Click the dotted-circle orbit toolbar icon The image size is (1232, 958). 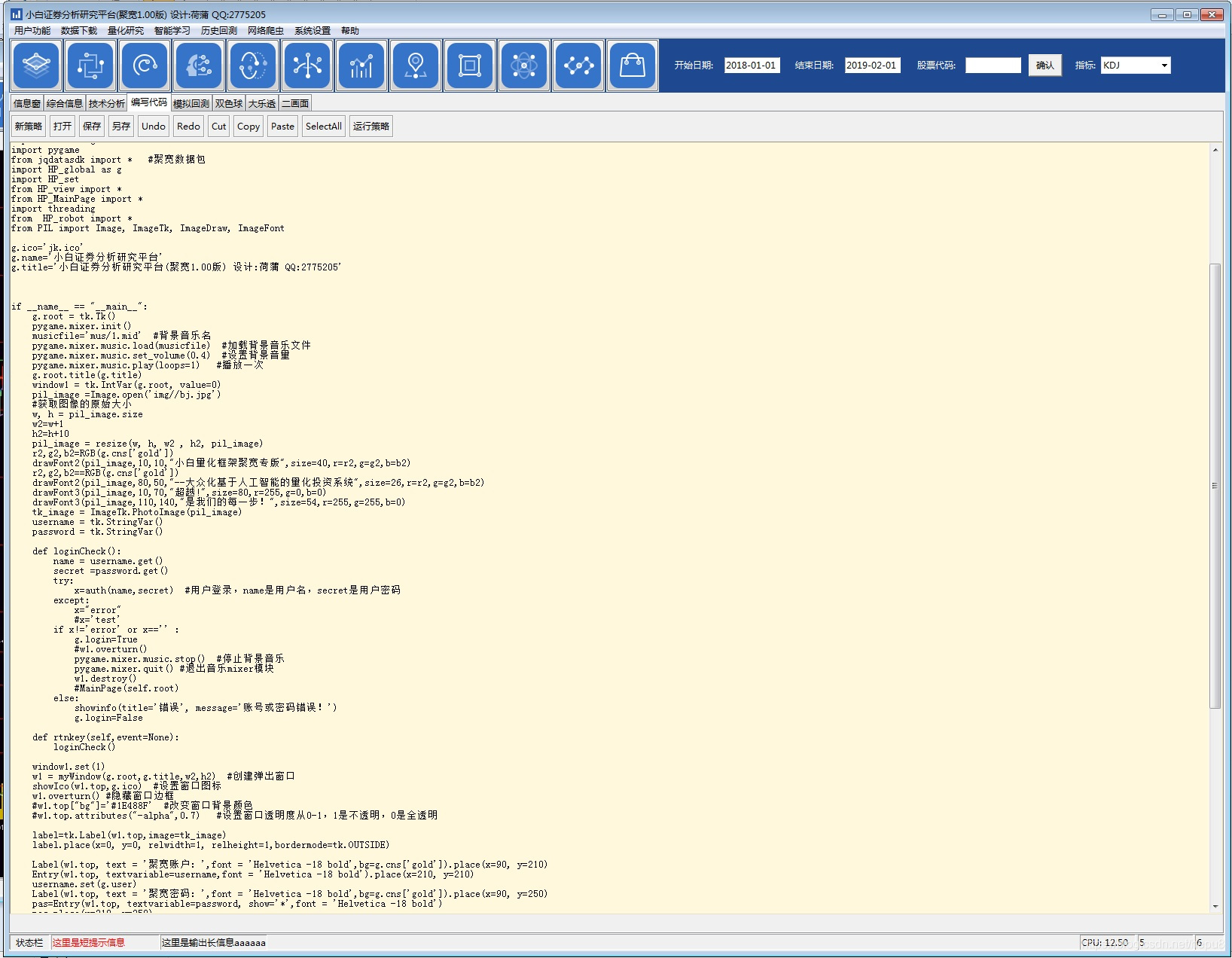point(253,66)
